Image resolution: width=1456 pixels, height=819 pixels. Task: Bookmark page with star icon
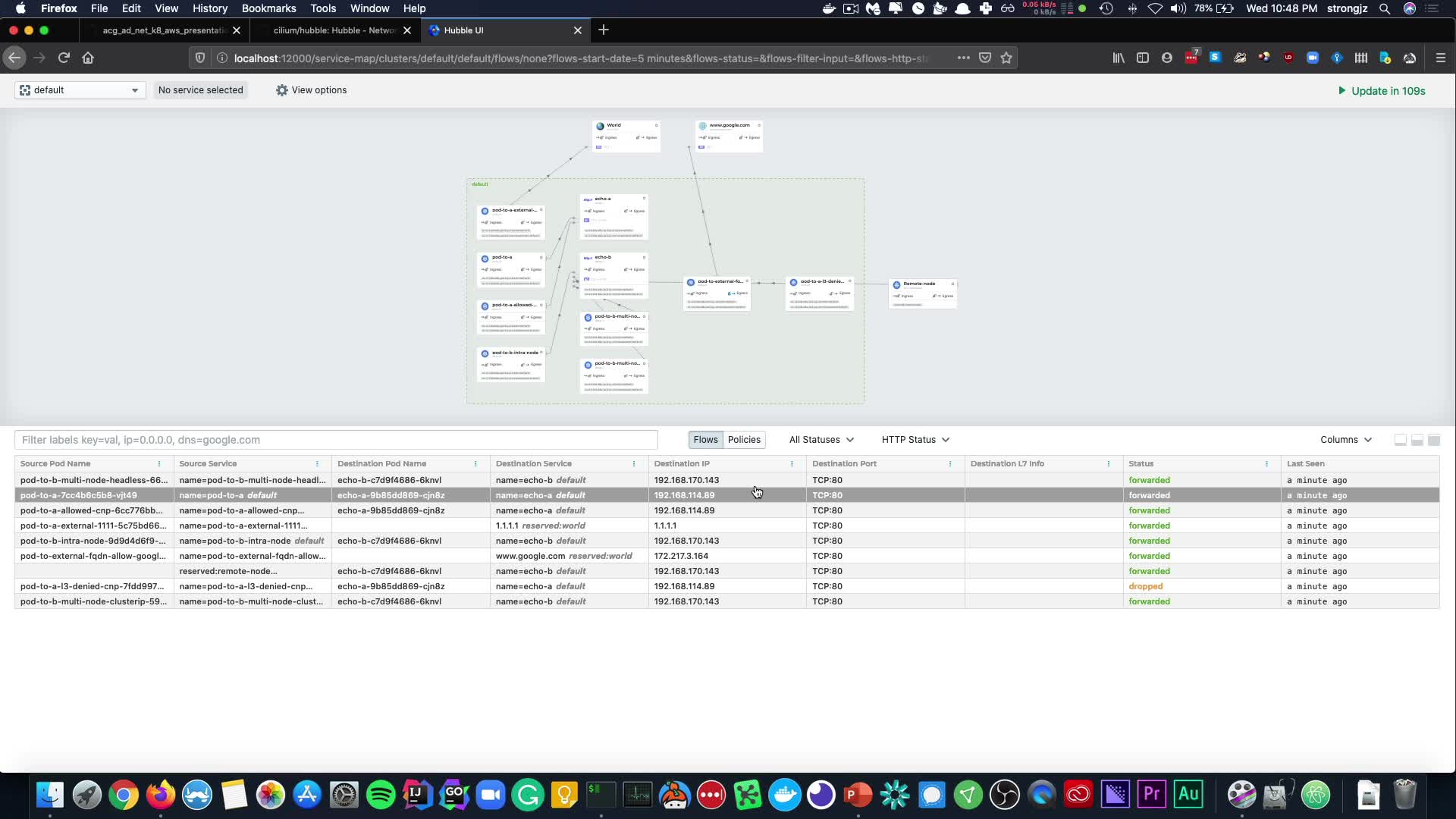(1006, 58)
